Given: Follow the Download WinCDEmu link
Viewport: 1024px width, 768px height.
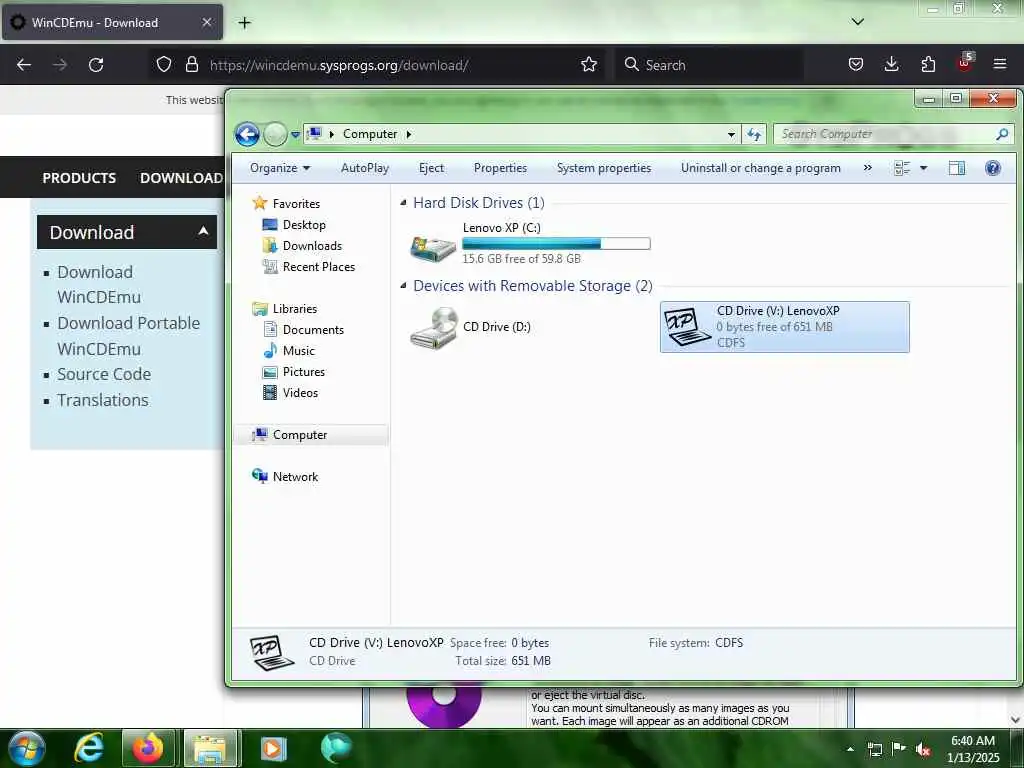Looking at the screenshot, I should coord(99,284).
